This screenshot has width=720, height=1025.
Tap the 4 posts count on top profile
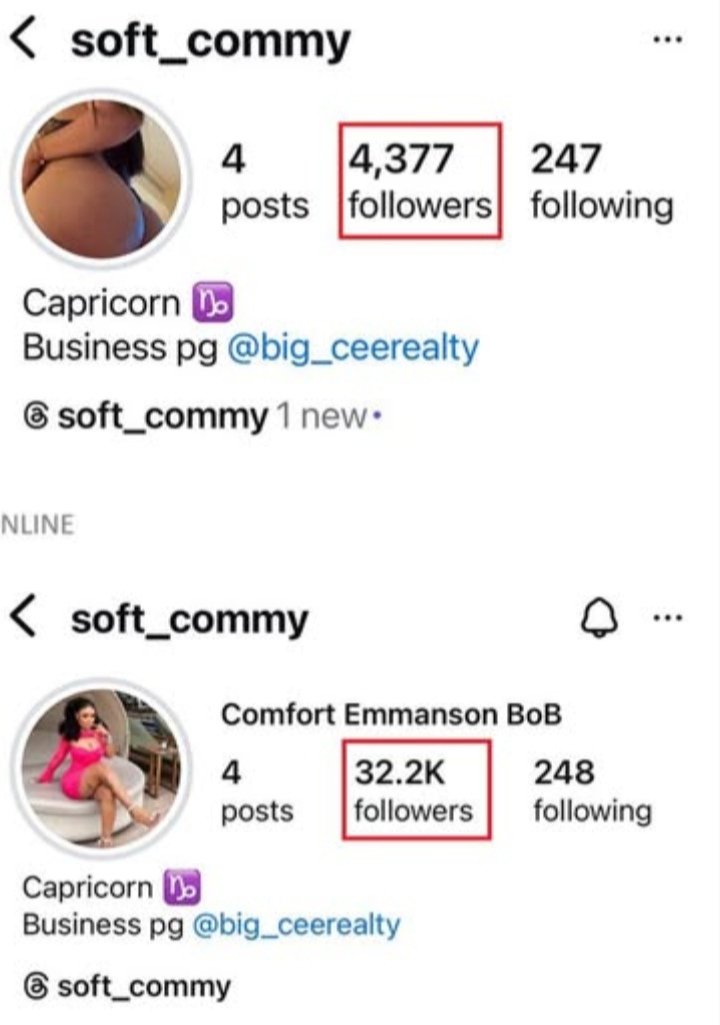(x=265, y=181)
